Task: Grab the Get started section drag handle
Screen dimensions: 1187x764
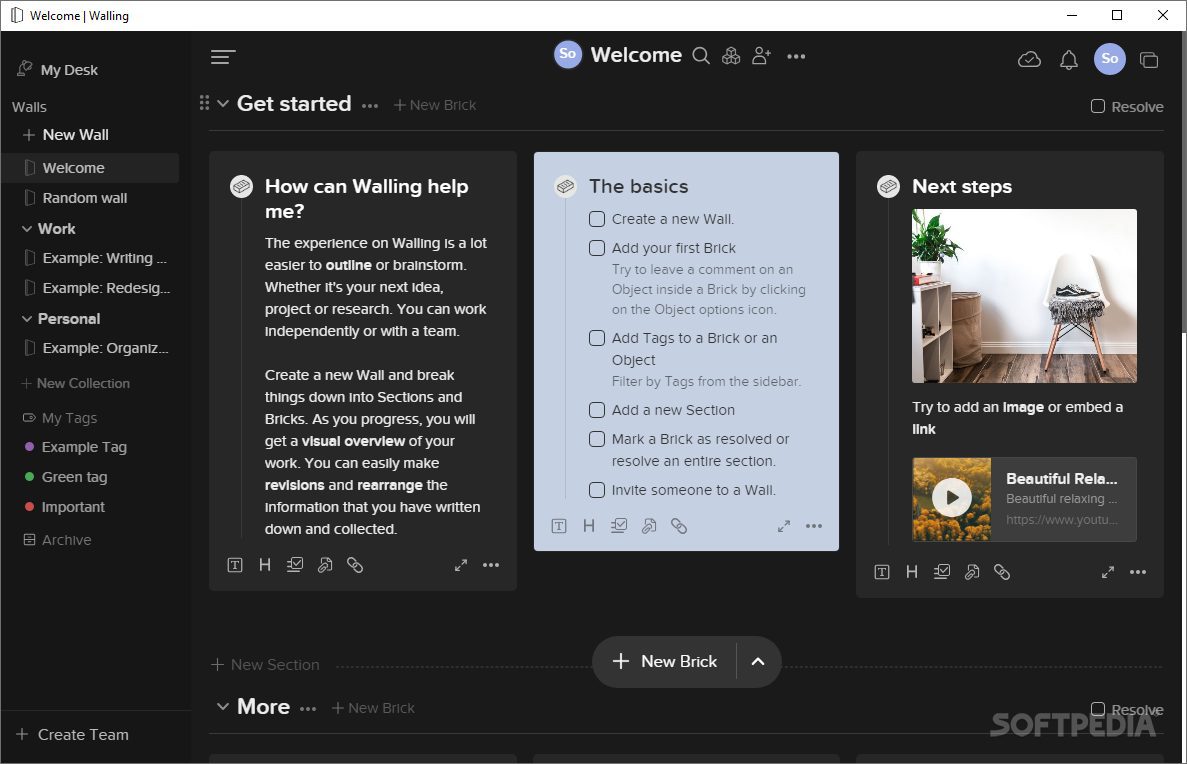Action: coord(204,103)
